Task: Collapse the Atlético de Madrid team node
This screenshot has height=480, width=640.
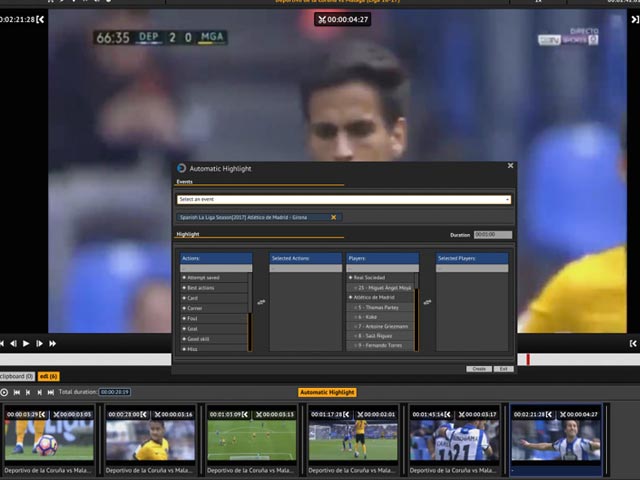Action: tap(350, 297)
